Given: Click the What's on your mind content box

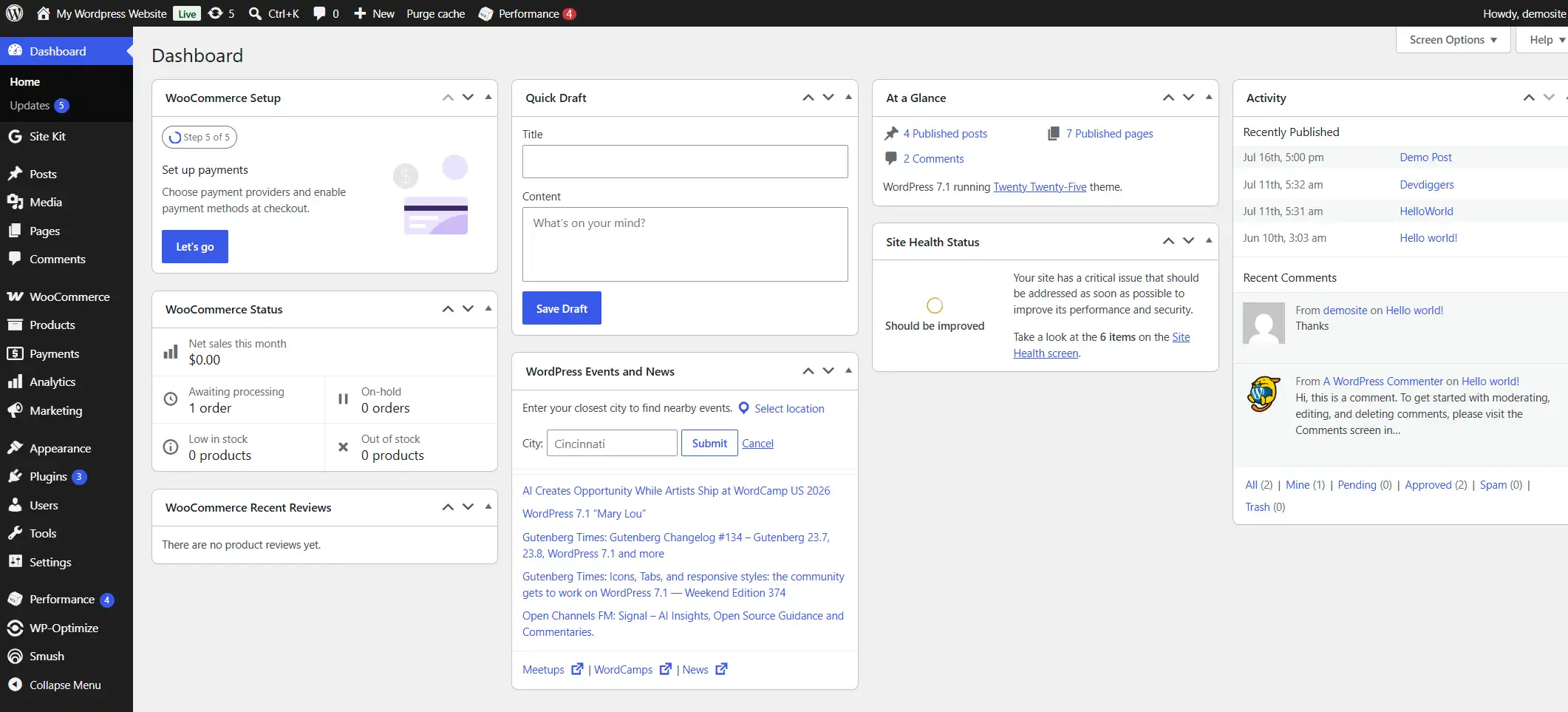Looking at the screenshot, I should tap(685, 244).
